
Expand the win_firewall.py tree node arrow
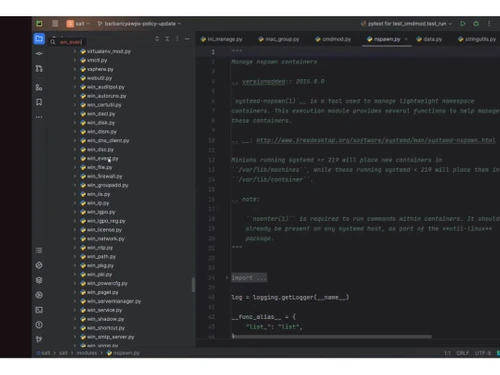pos(75,176)
